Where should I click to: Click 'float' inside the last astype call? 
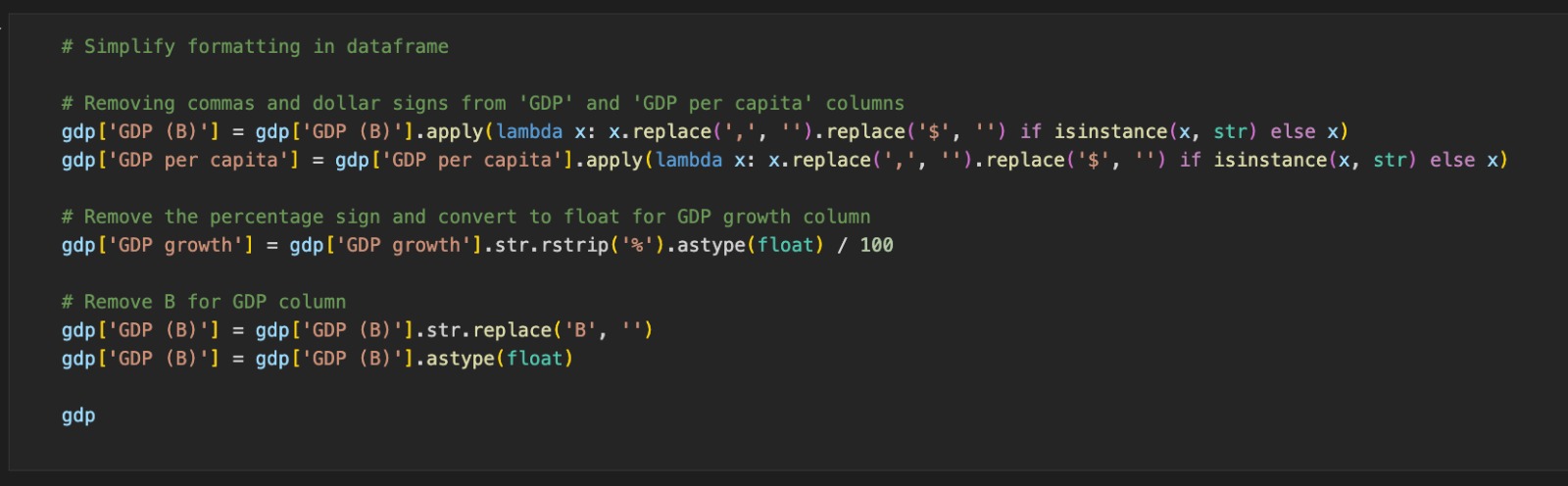pos(534,359)
